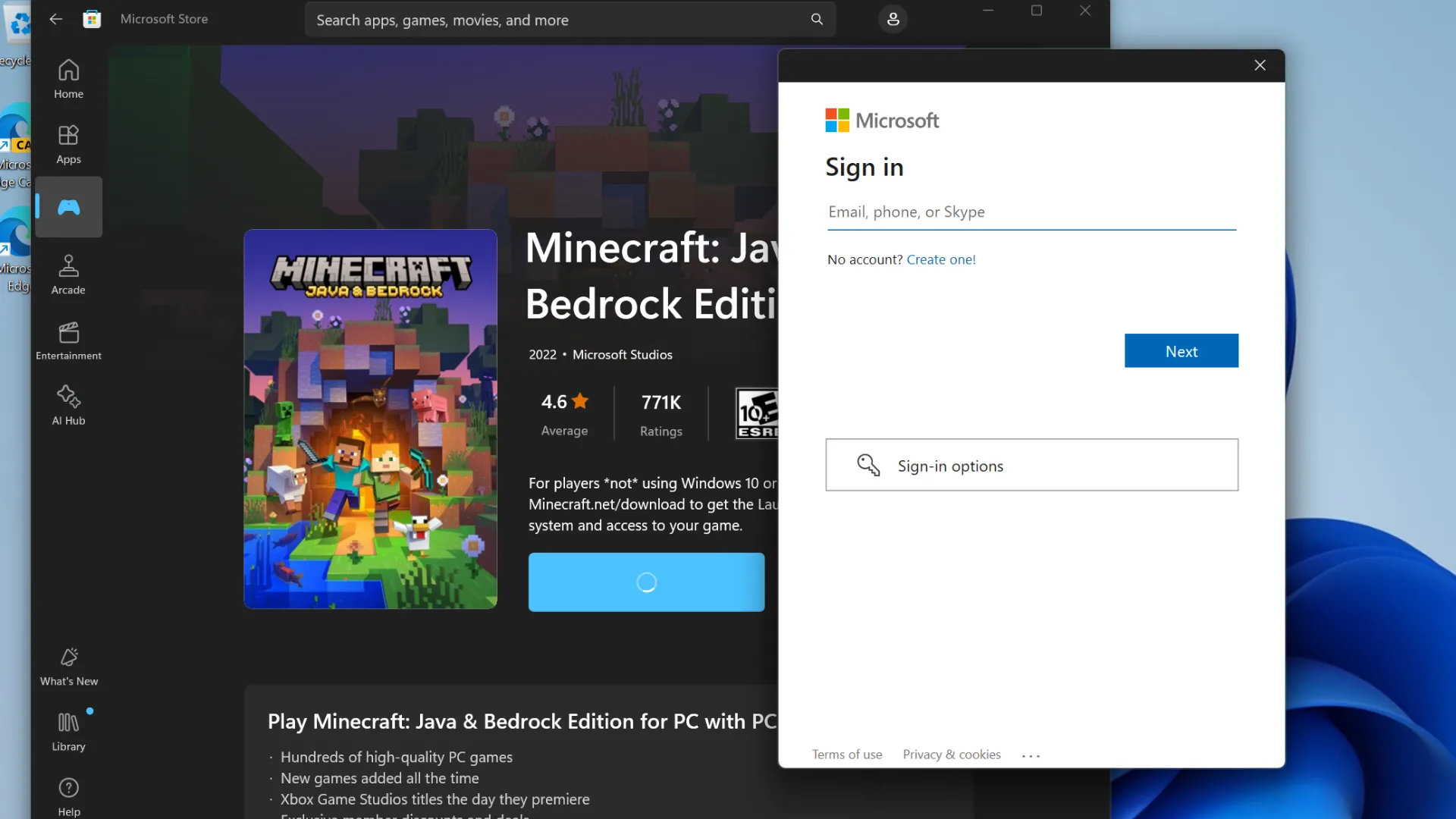View Terms of use
1456x819 pixels.
847,754
